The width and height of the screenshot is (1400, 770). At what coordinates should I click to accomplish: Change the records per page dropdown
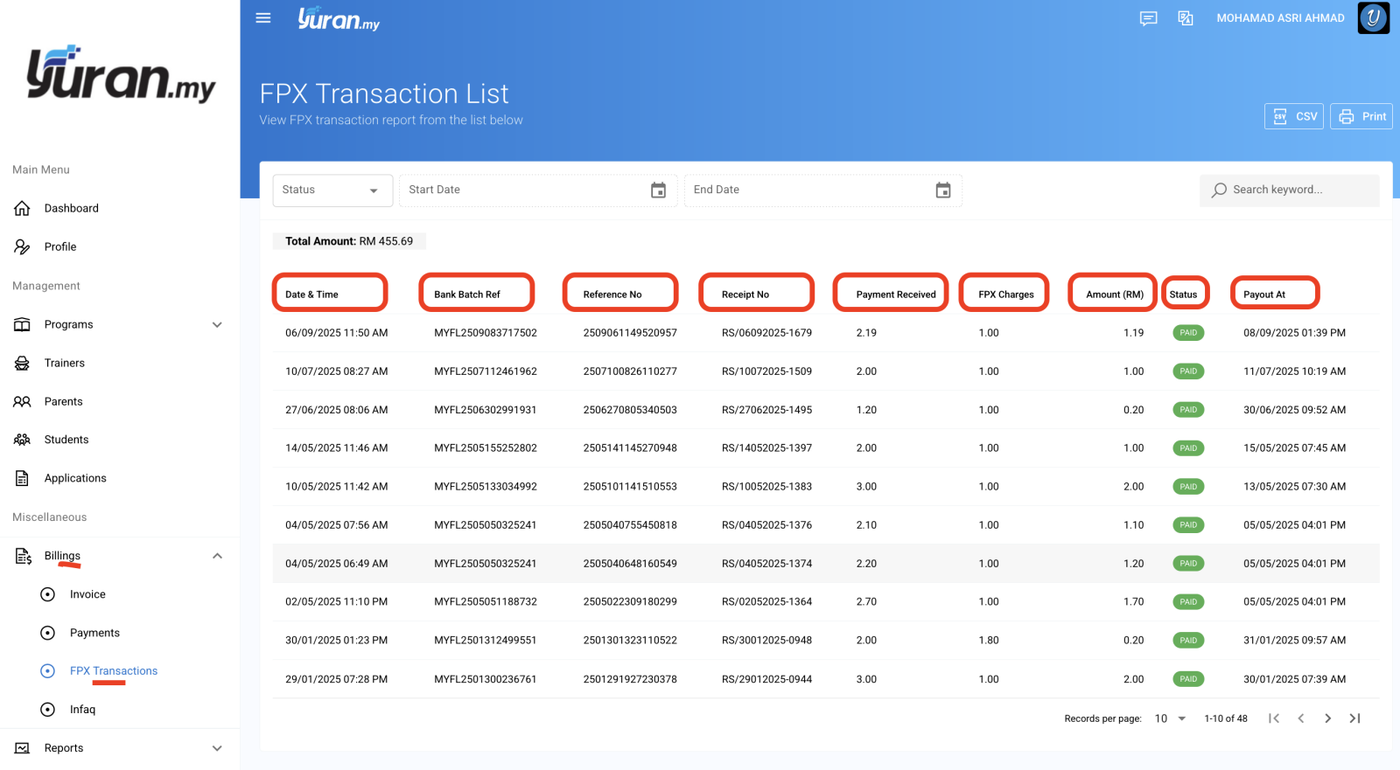coord(1170,718)
